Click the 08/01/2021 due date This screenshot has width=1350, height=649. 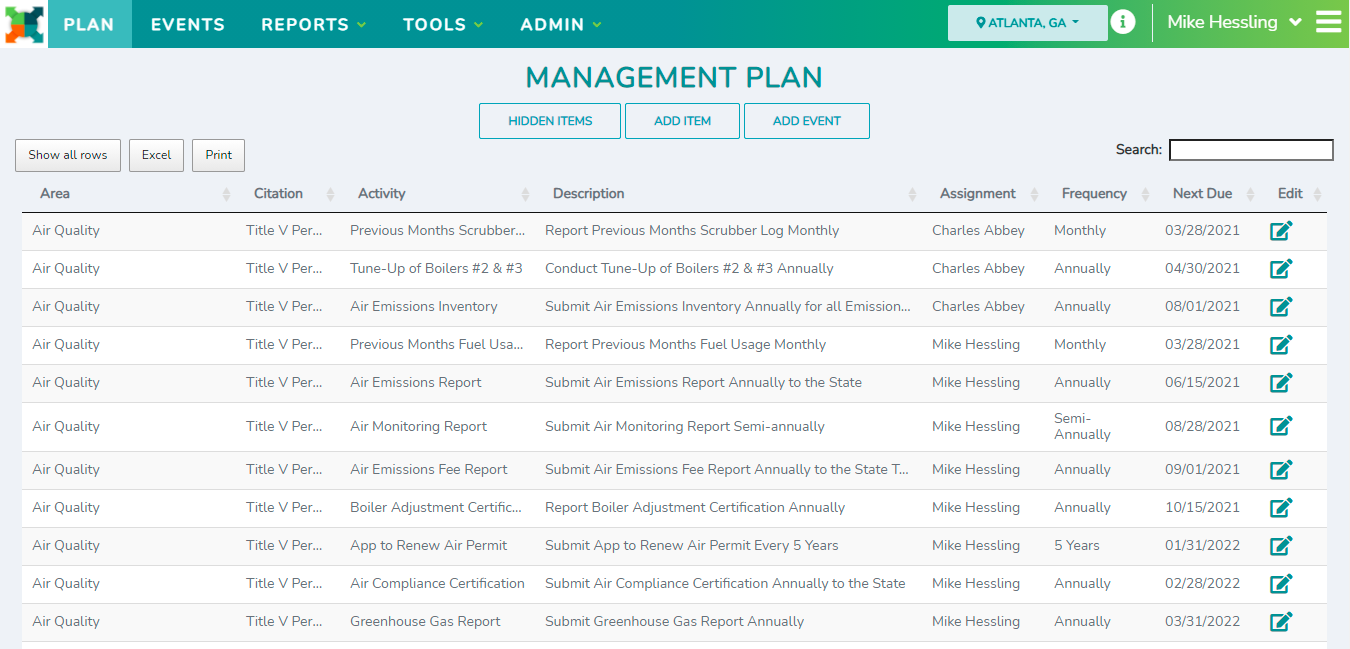tap(1202, 307)
